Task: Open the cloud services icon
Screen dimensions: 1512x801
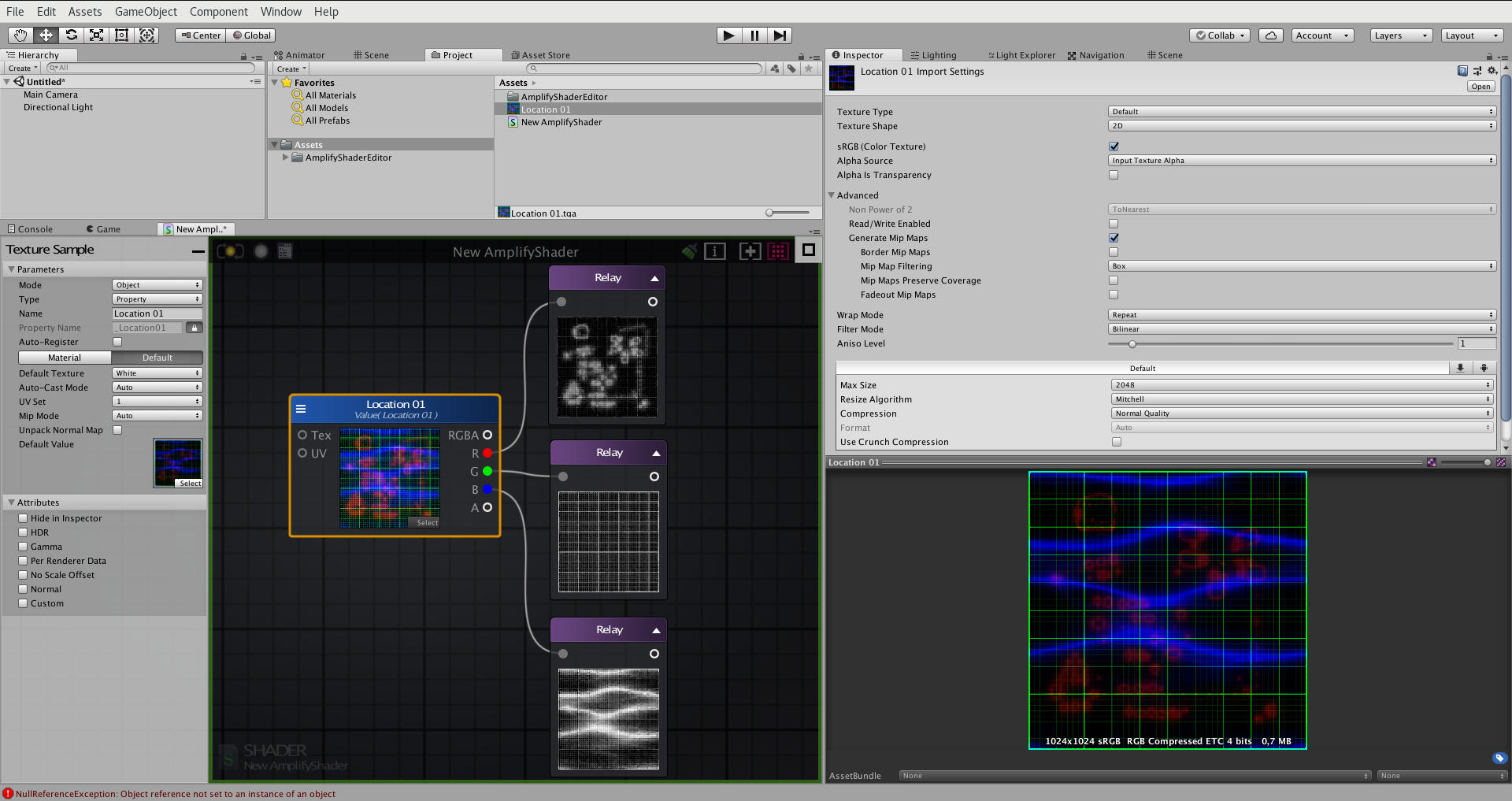Action: tap(1271, 35)
